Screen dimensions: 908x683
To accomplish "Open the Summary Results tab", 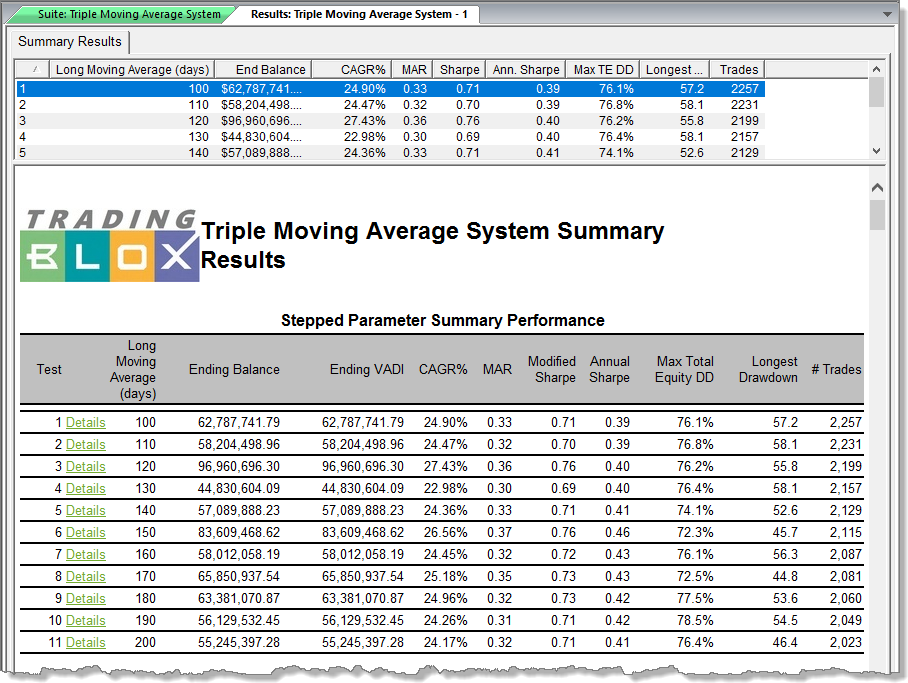I will pyautogui.click(x=70, y=42).
